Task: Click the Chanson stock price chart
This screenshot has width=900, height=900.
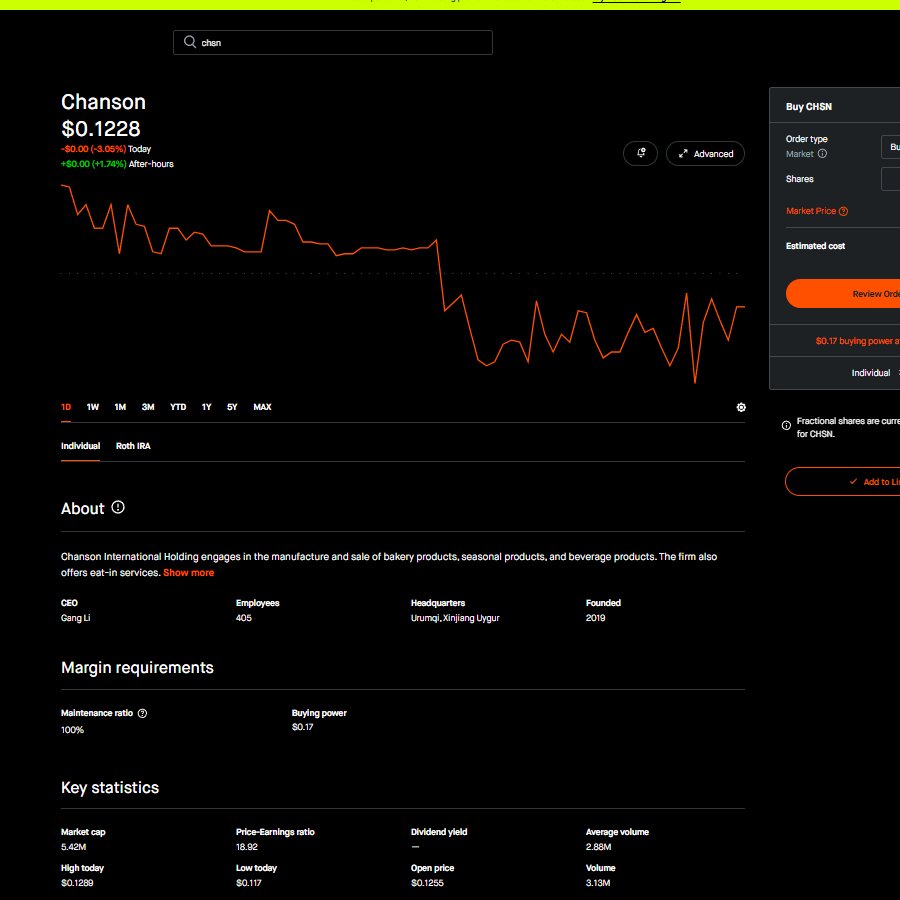Action: 402,284
